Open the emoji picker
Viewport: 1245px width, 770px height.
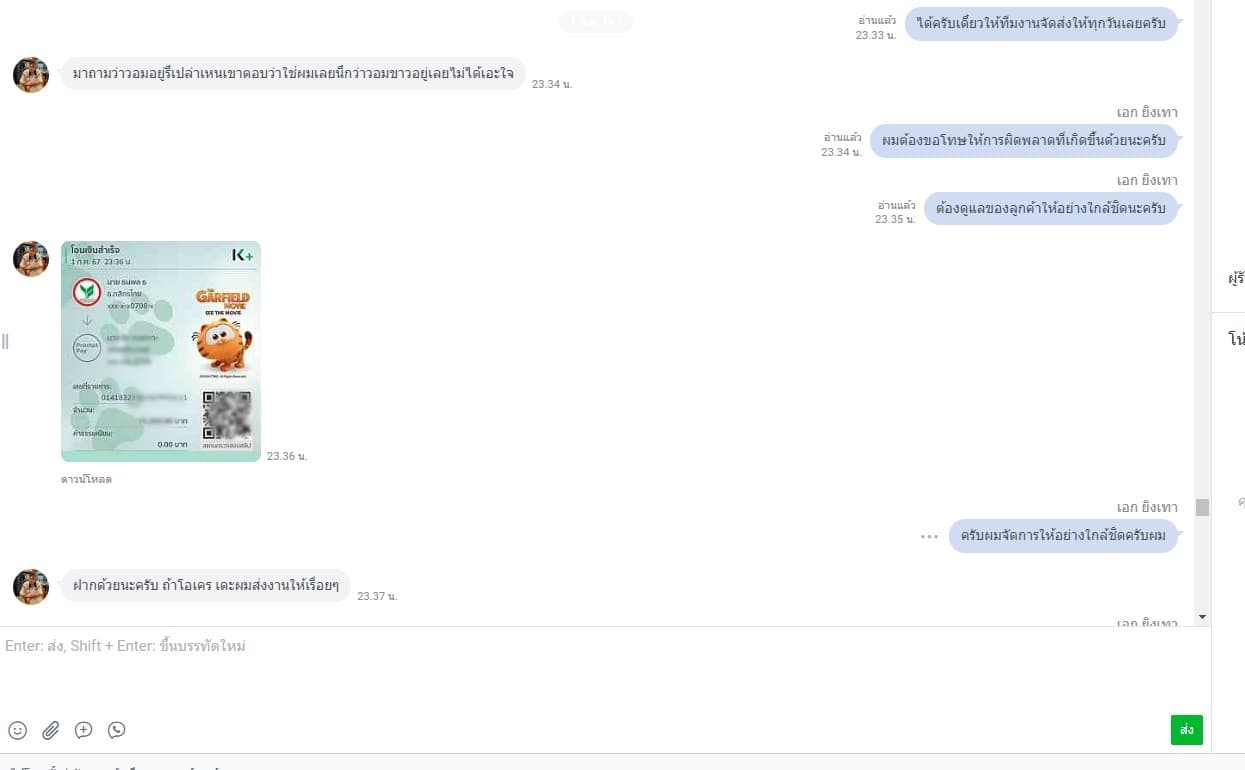click(17, 730)
